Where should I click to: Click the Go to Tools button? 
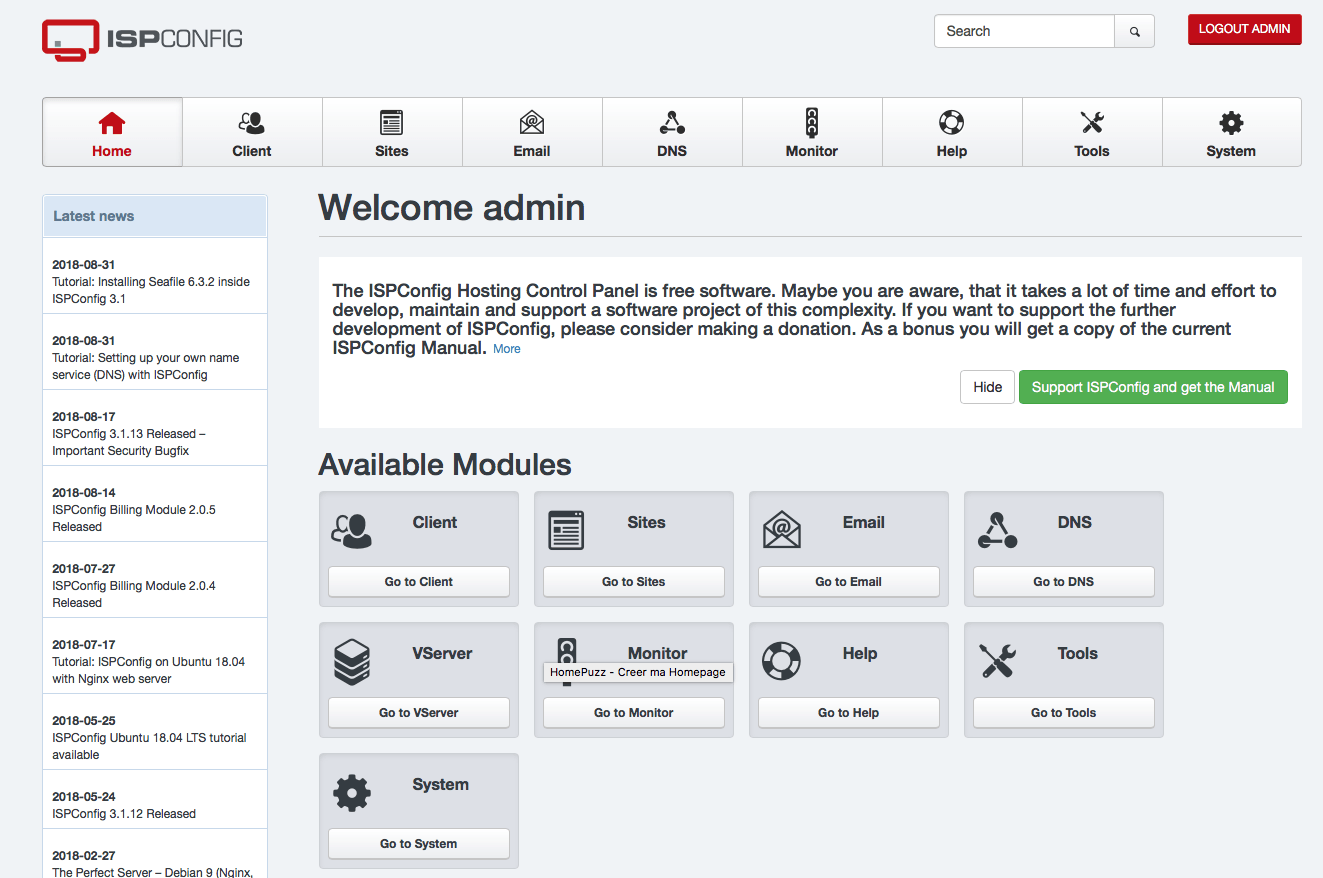point(1064,712)
